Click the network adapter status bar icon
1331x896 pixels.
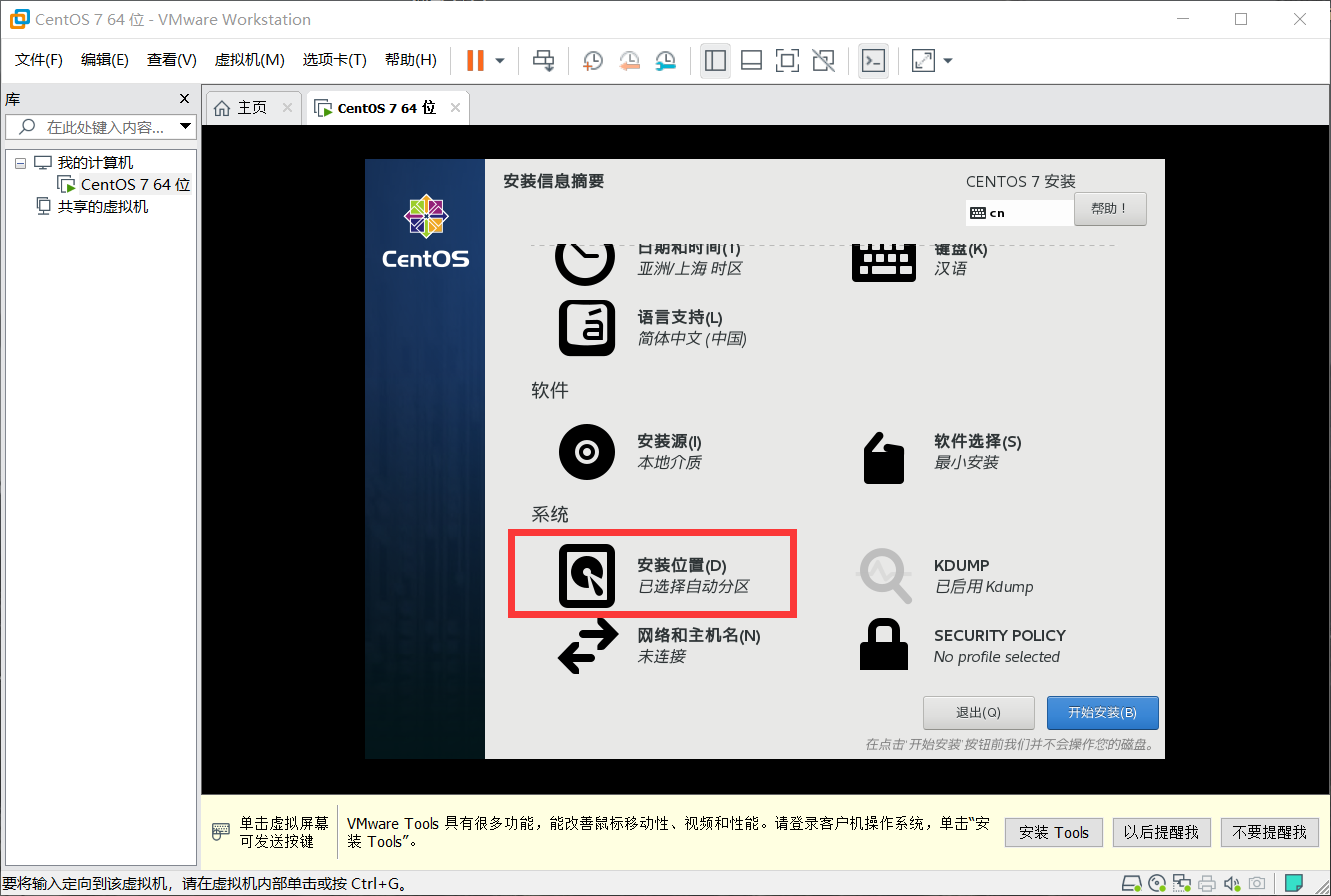pos(1182,884)
